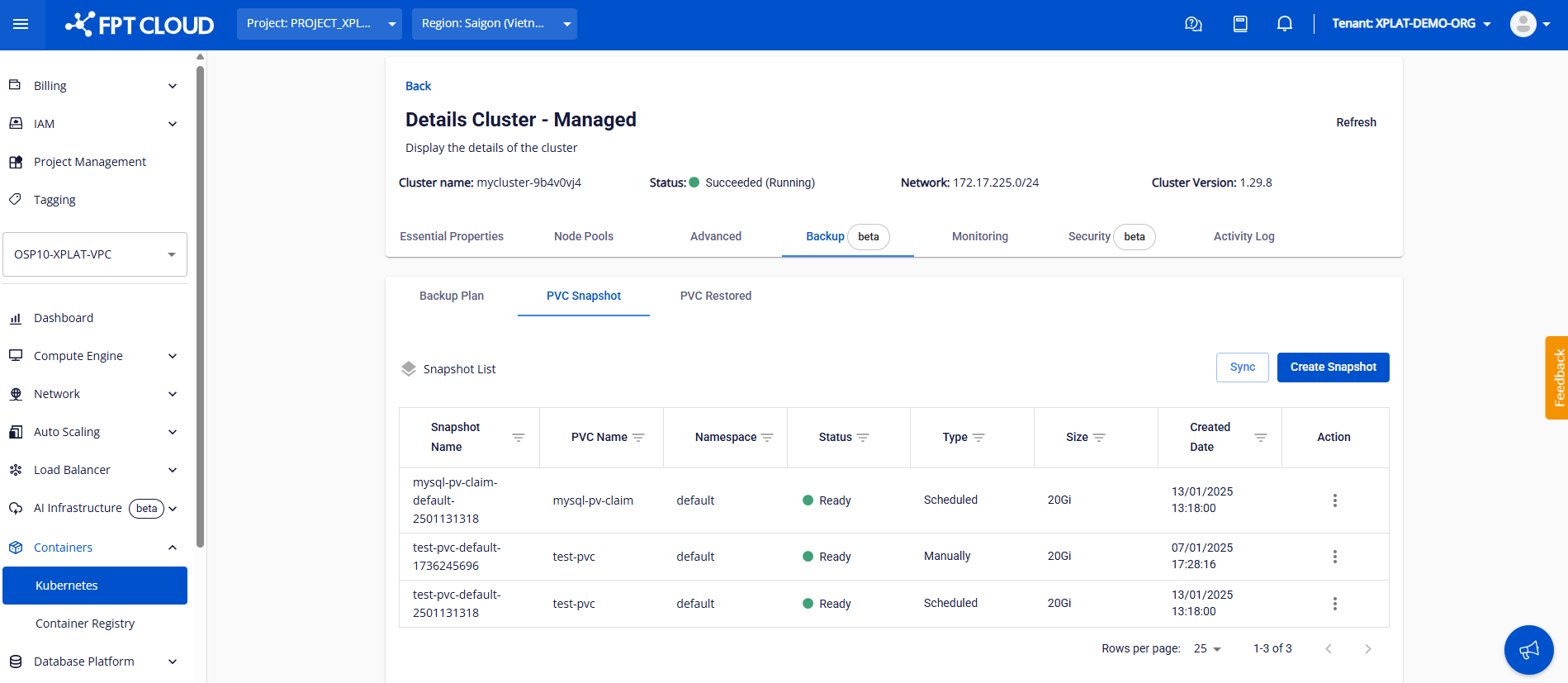Open the Project selector dropdown
The image size is (1568, 683).
coord(319,24)
